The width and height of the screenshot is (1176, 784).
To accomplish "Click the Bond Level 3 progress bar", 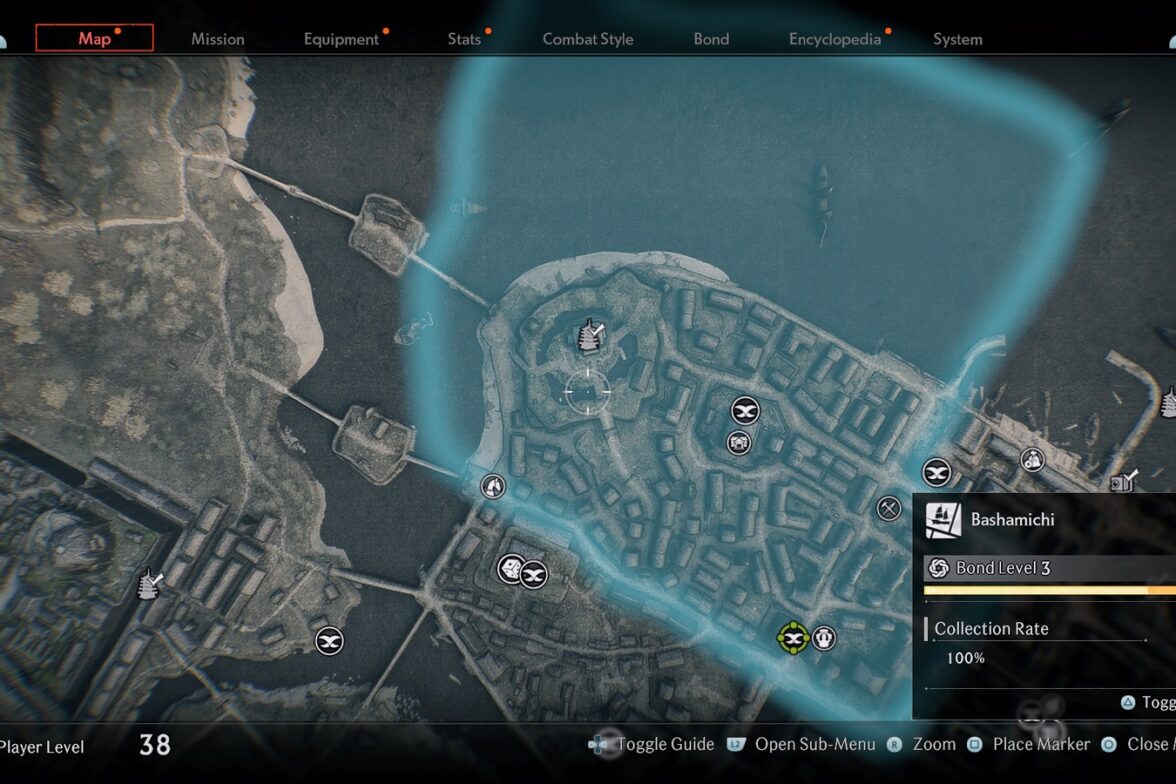I will (x=1050, y=590).
